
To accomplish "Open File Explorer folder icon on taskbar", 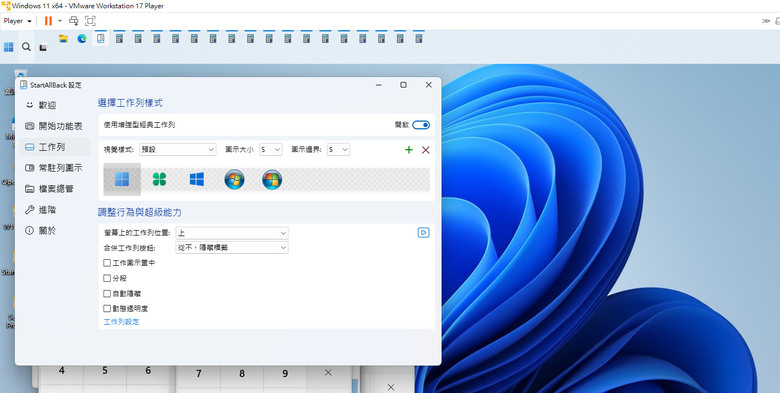I will (x=63, y=38).
